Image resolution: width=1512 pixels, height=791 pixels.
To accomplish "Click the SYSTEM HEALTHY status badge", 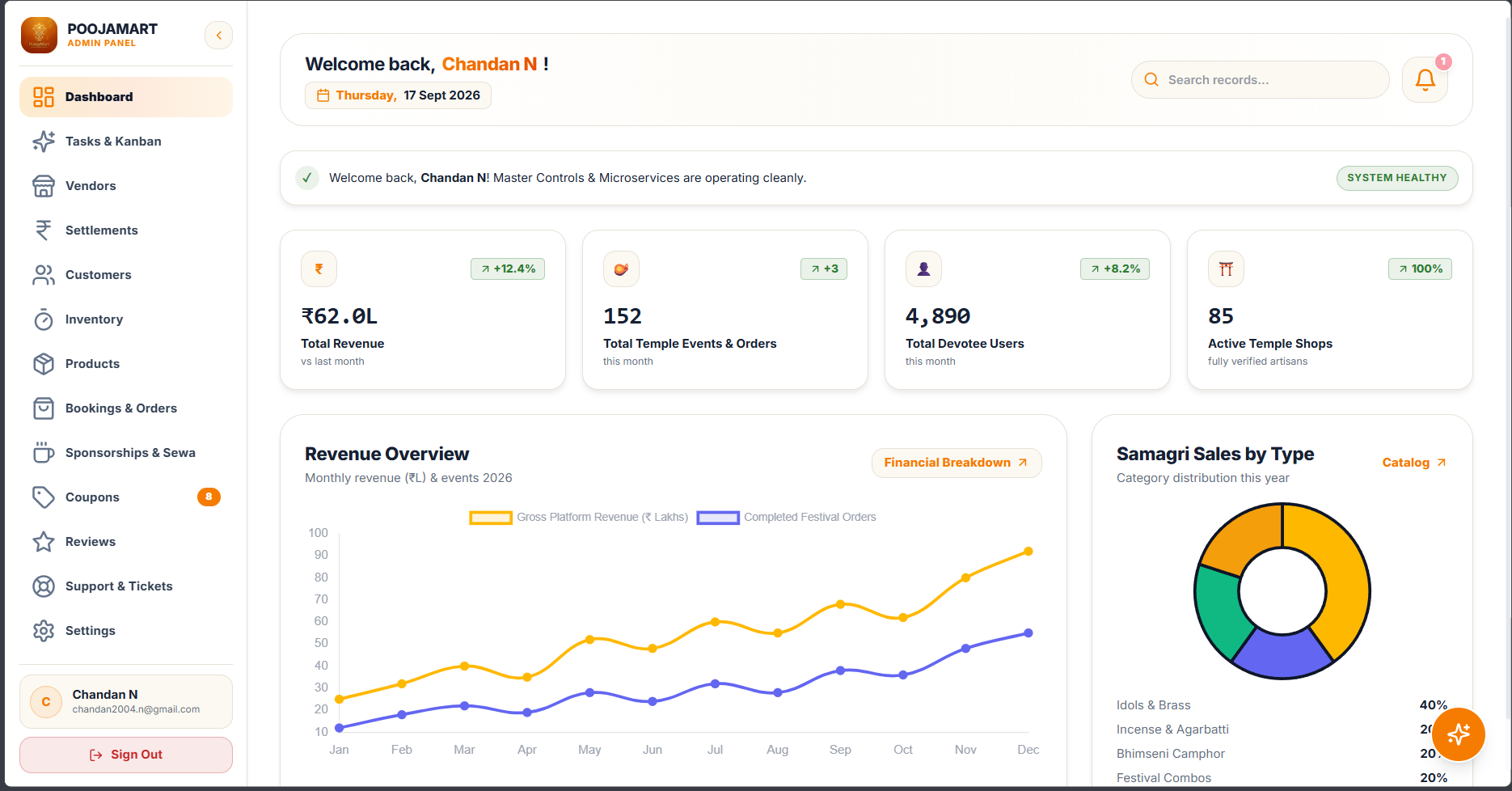I will (1397, 178).
